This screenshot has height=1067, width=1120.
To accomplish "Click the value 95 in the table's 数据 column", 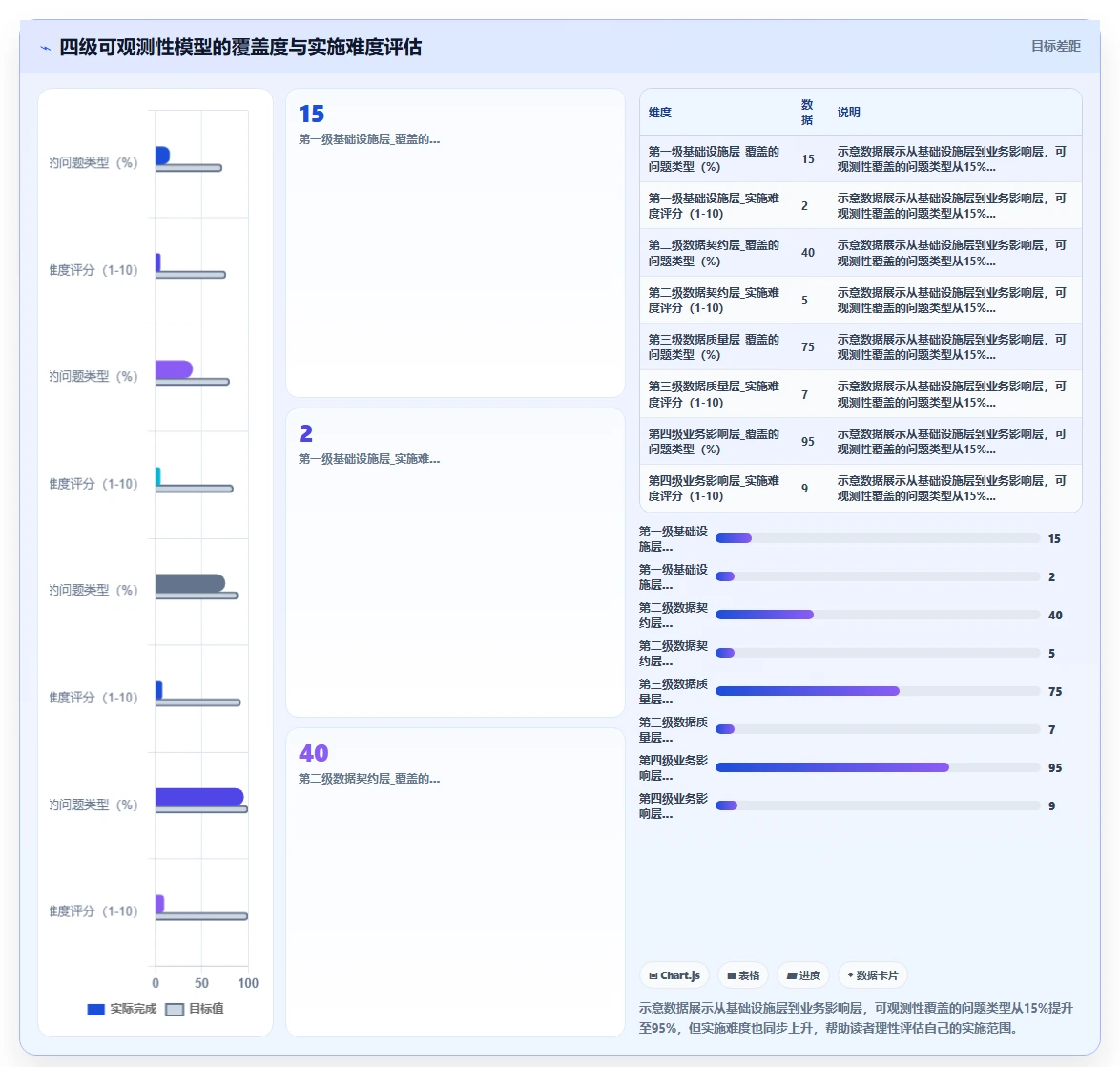I will coord(807,442).
